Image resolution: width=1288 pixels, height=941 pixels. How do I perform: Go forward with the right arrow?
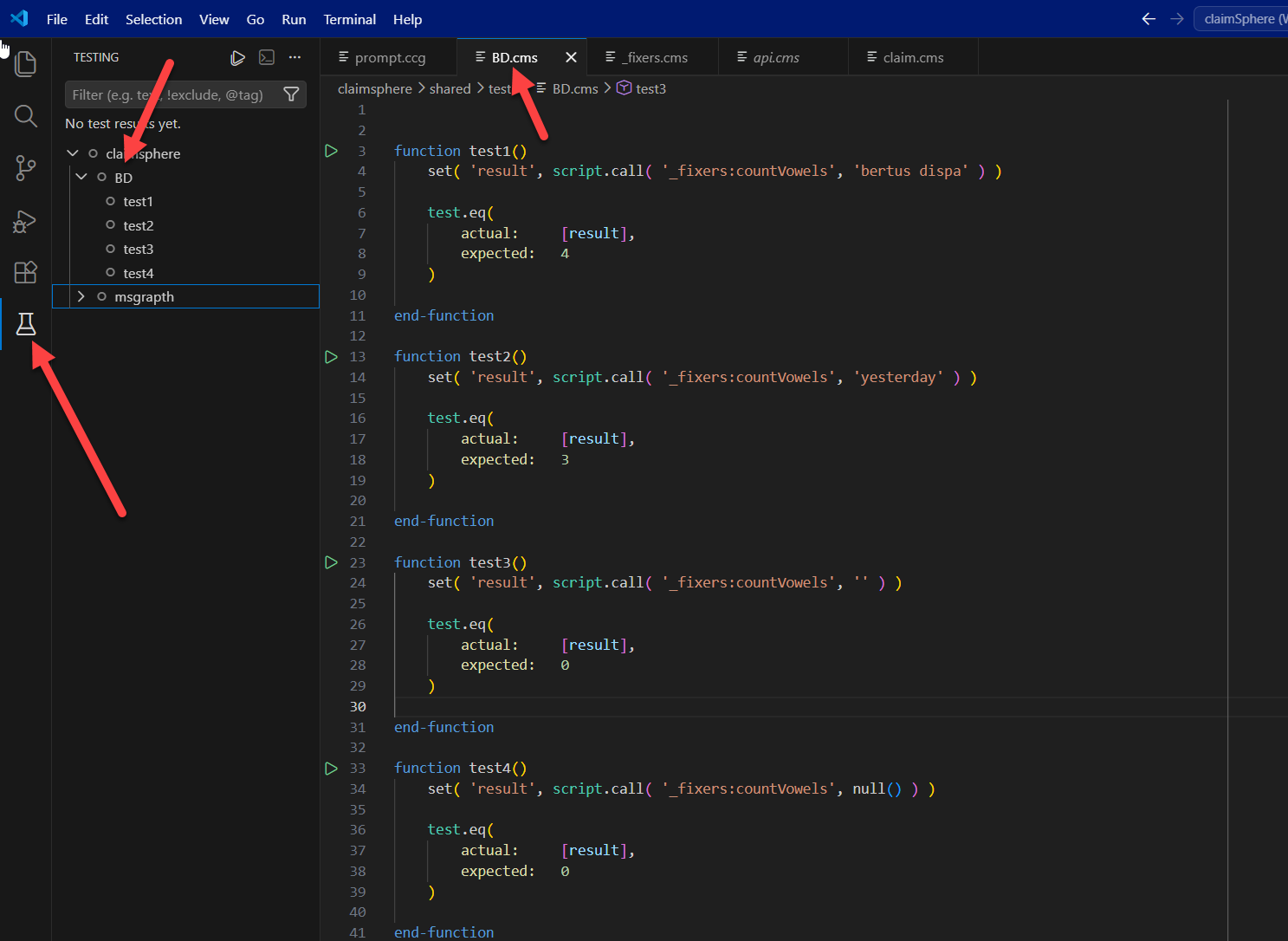pos(1176,18)
